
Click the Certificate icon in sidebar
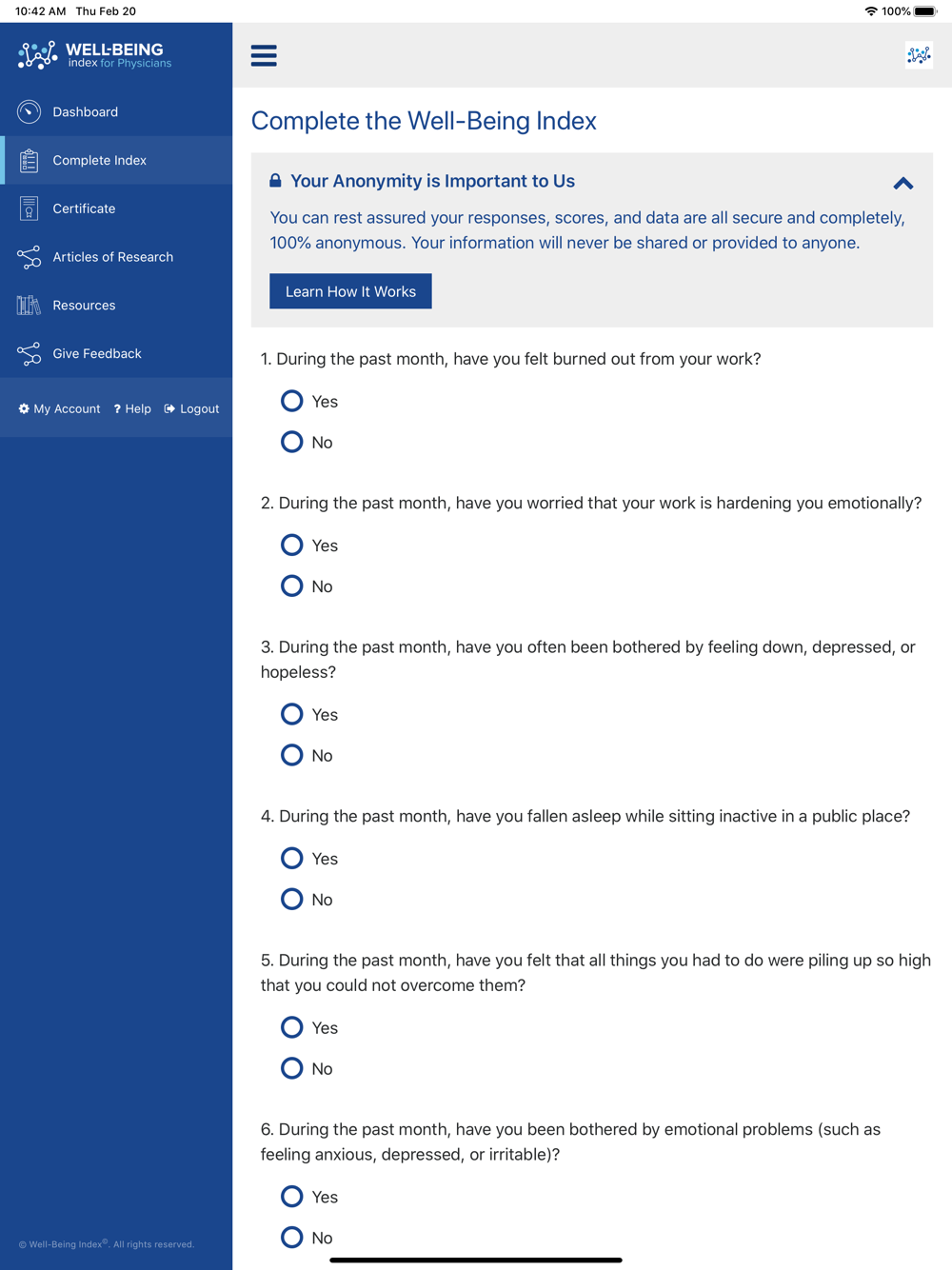pyautogui.click(x=30, y=208)
